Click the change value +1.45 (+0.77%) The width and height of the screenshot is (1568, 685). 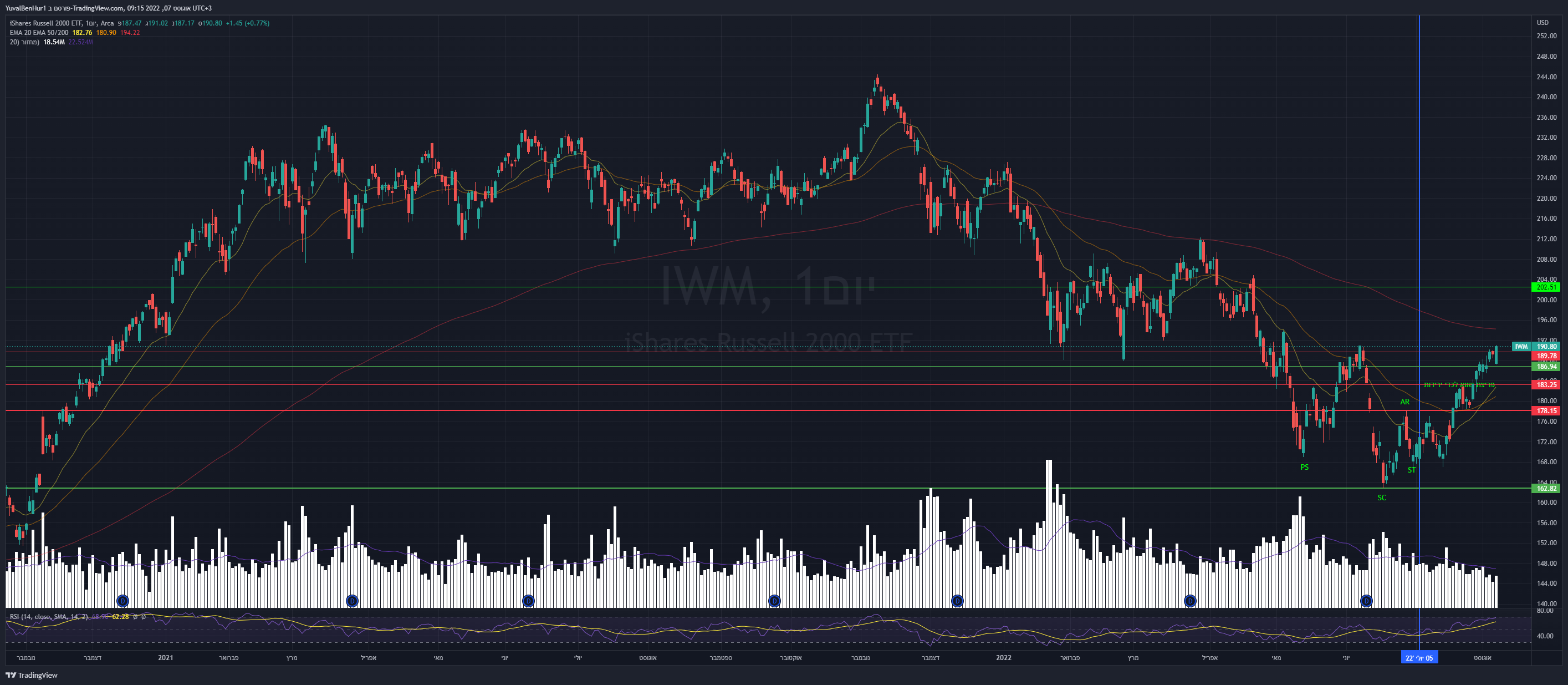pyautogui.click(x=248, y=23)
